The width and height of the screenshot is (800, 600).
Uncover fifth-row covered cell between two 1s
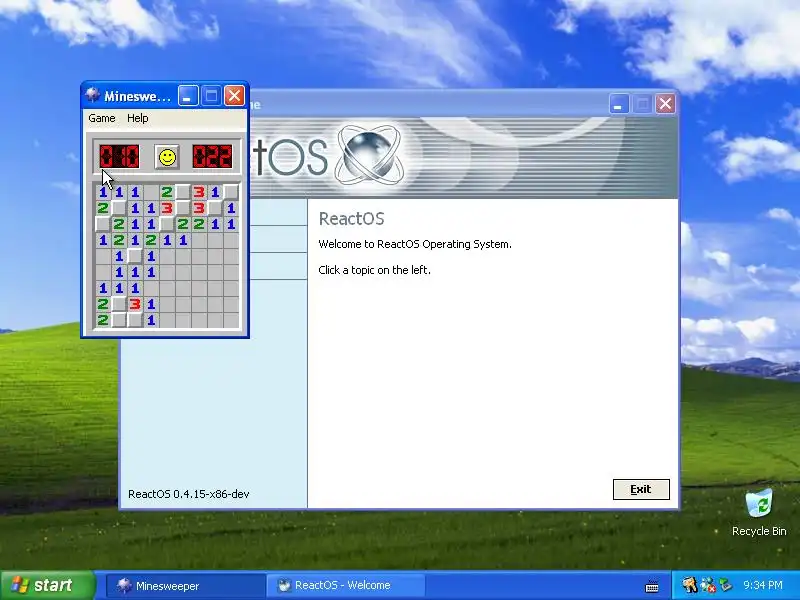point(135,256)
